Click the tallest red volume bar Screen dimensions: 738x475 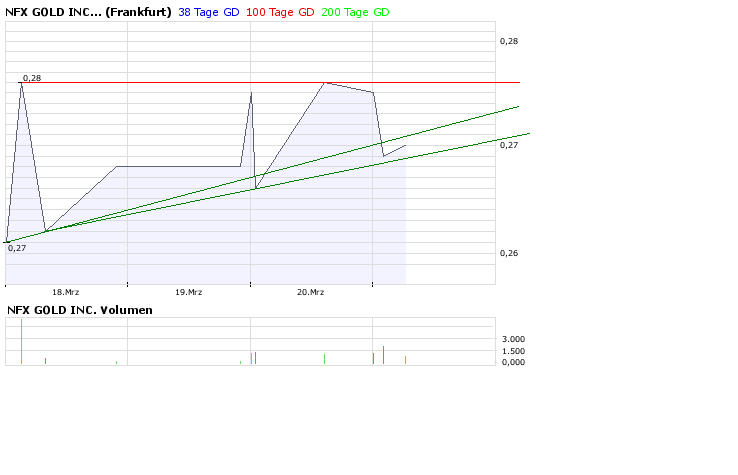pos(384,355)
